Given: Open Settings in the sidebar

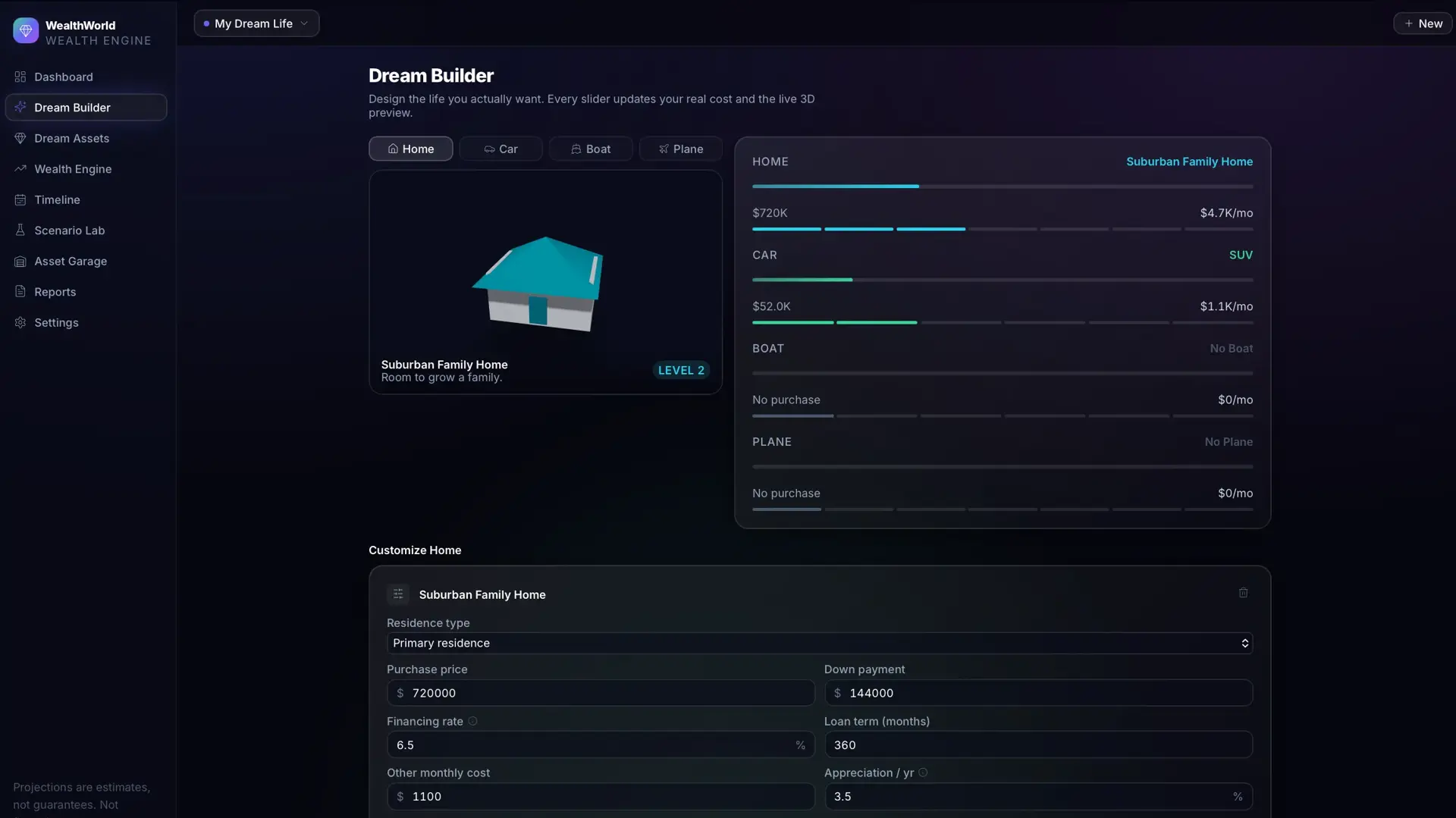Looking at the screenshot, I should coord(86,322).
